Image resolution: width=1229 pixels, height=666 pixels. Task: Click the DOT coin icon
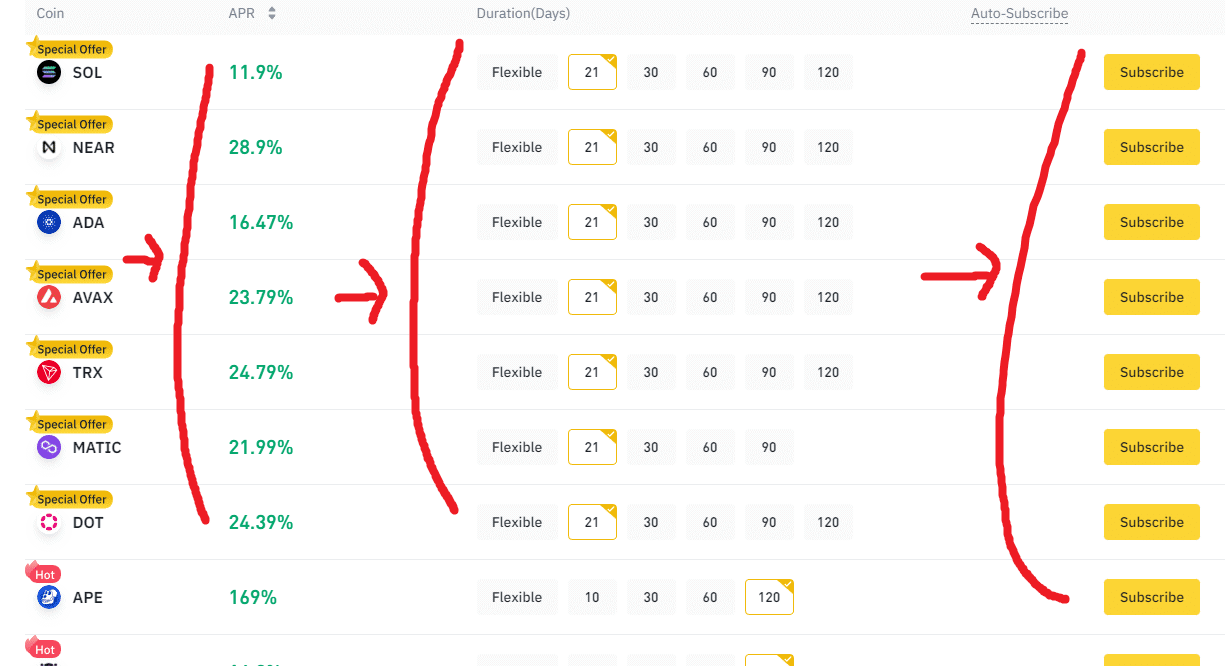48,522
